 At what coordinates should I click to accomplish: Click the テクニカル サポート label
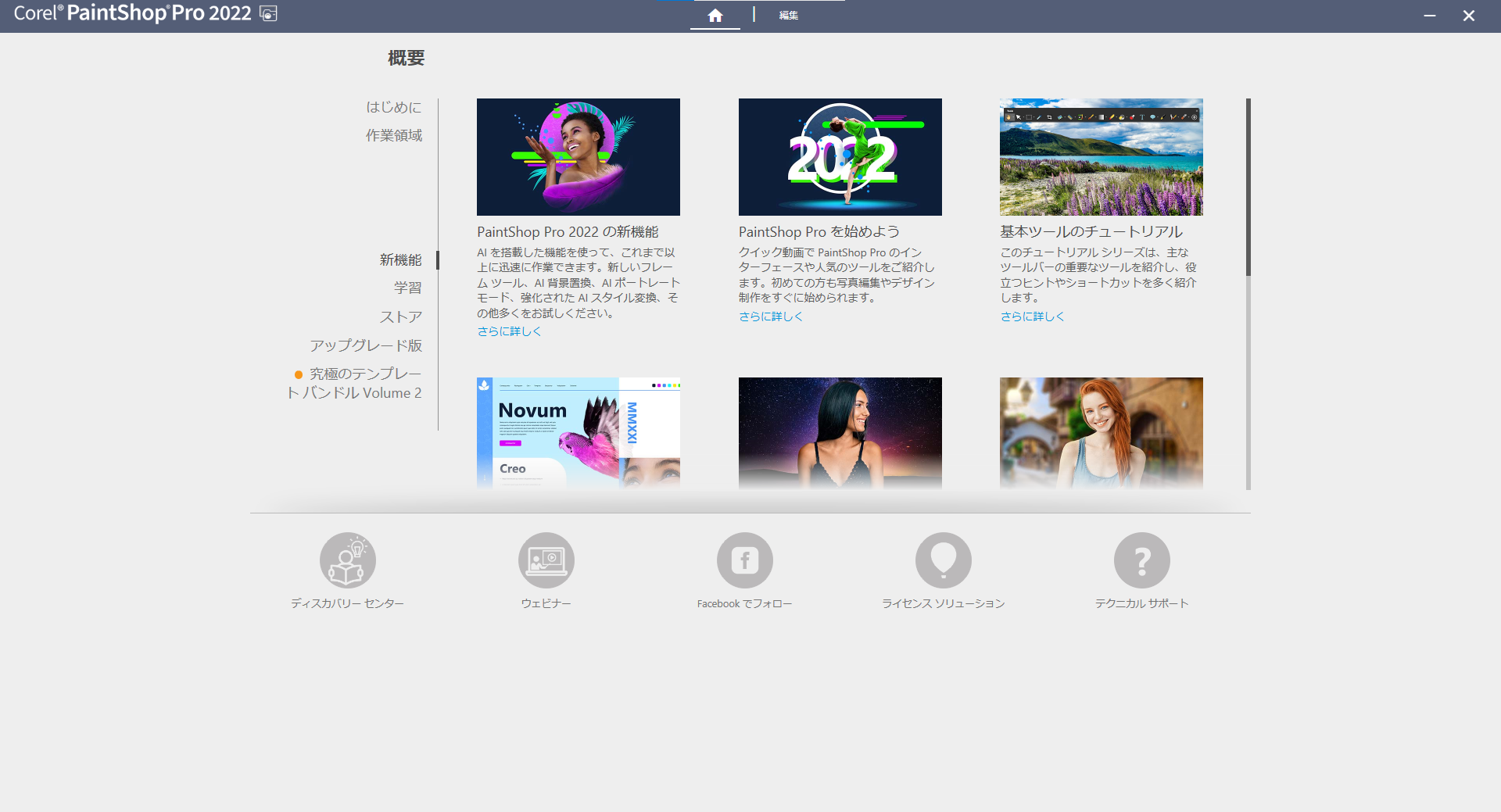point(1142,603)
